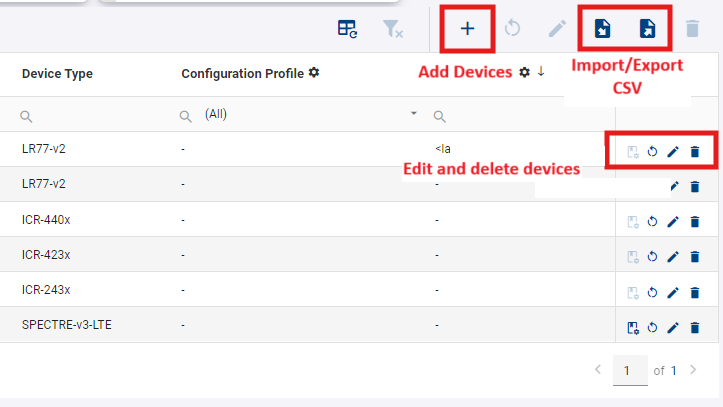Image resolution: width=723 pixels, height=407 pixels.
Task: Open the Configuration Profile gear settings
Action: pos(314,73)
